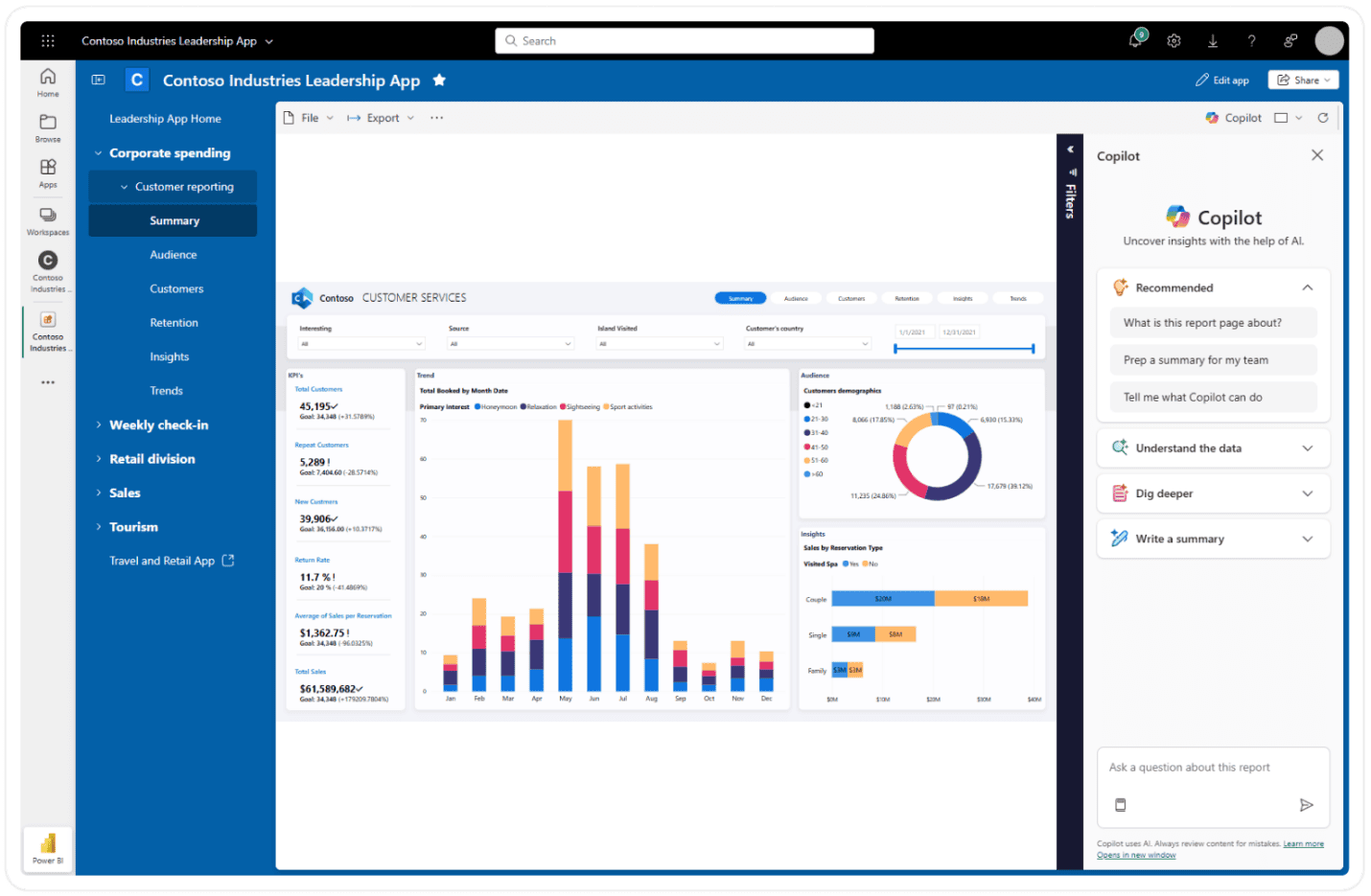This screenshot has width=1371, height=896.
Task: Open the Copilot button in toolbar
Action: [x=1233, y=118]
